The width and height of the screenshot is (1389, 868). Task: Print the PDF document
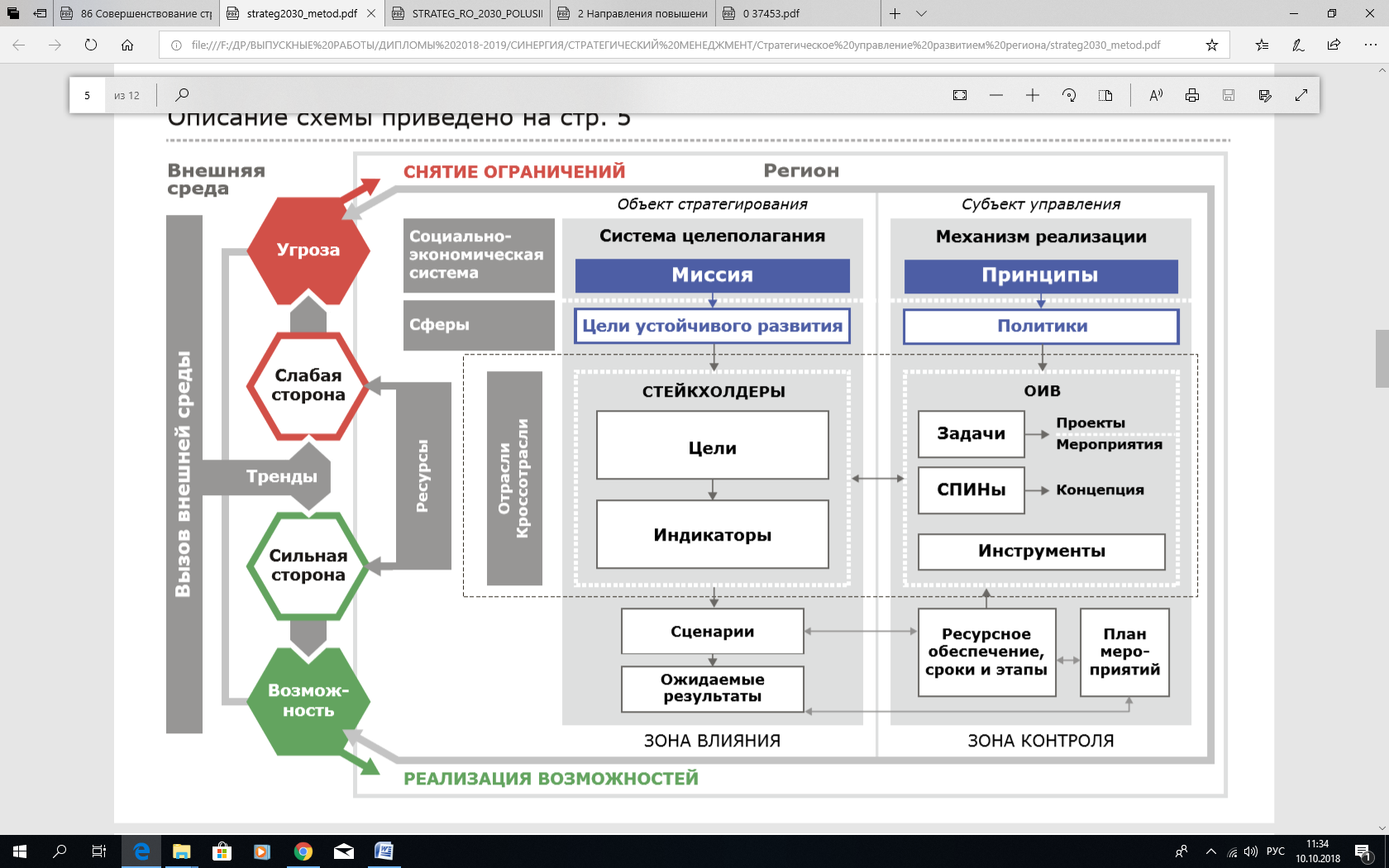click(x=1192, y=95)
